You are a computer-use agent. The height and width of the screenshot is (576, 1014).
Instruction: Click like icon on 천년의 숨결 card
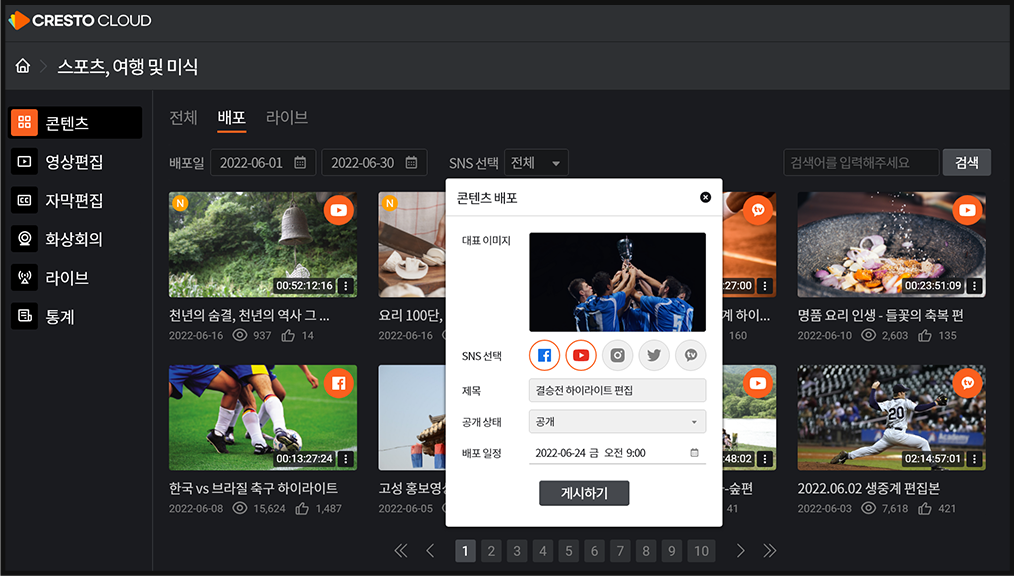click(x=288, y=336)
